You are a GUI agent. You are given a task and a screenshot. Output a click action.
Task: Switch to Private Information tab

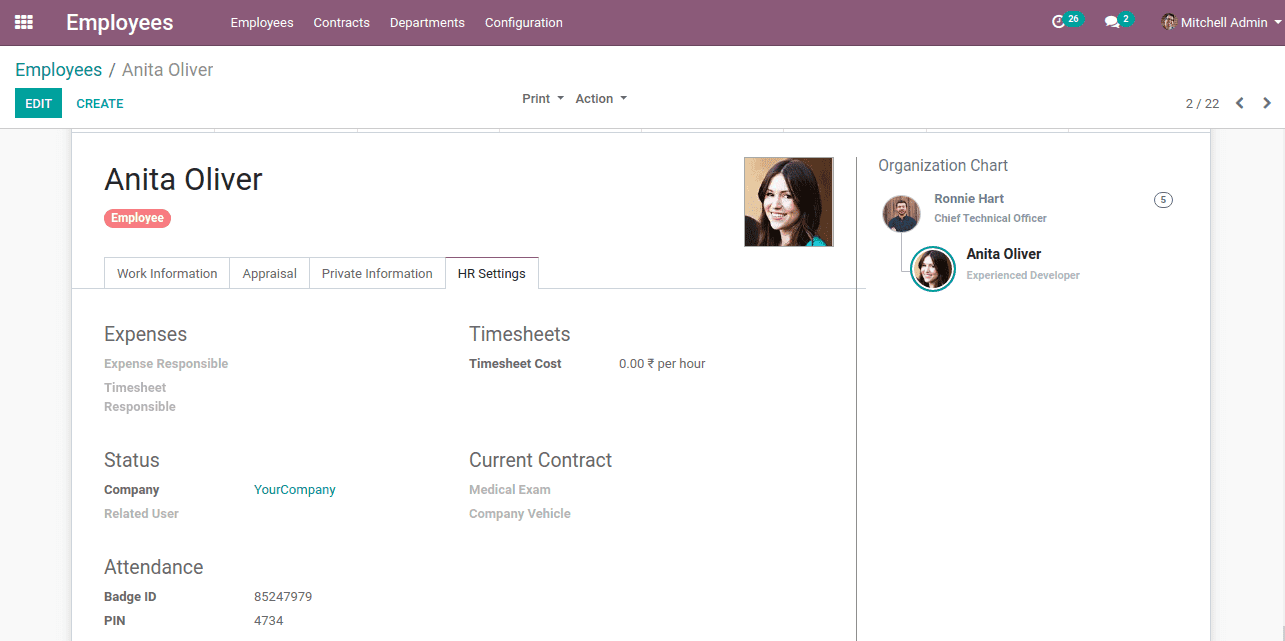tap(377, 274)
